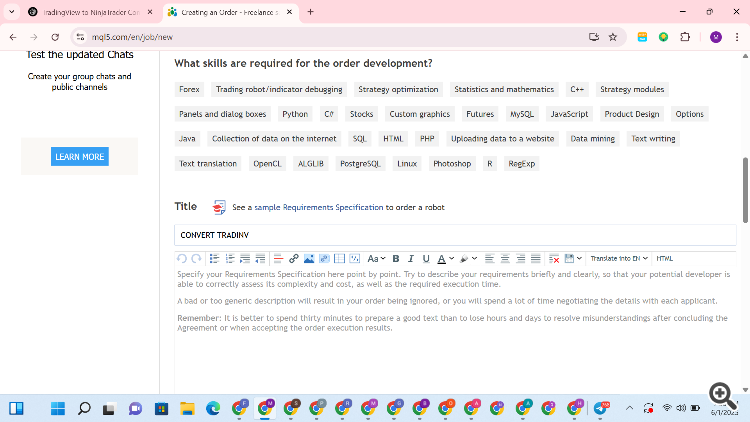750x422 pixels.
Task: Open the browser extensions puzzle icon
Action: click(685, 37)
